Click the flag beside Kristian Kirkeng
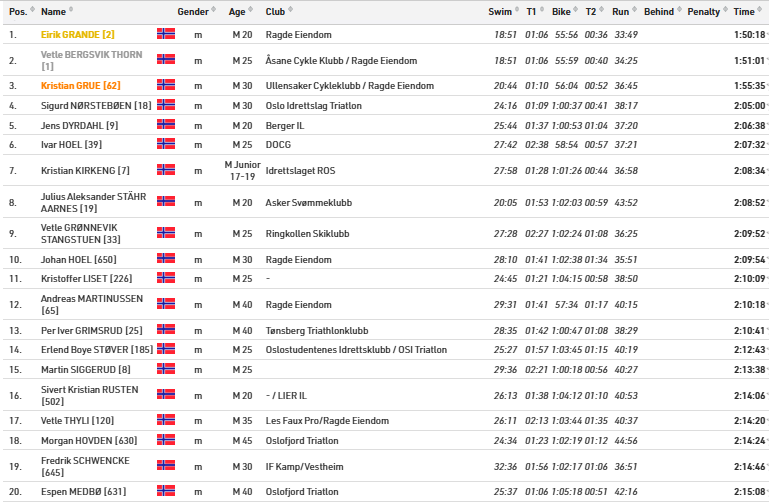The width and height of the screenshot is (769, 503). click(166, 170)
